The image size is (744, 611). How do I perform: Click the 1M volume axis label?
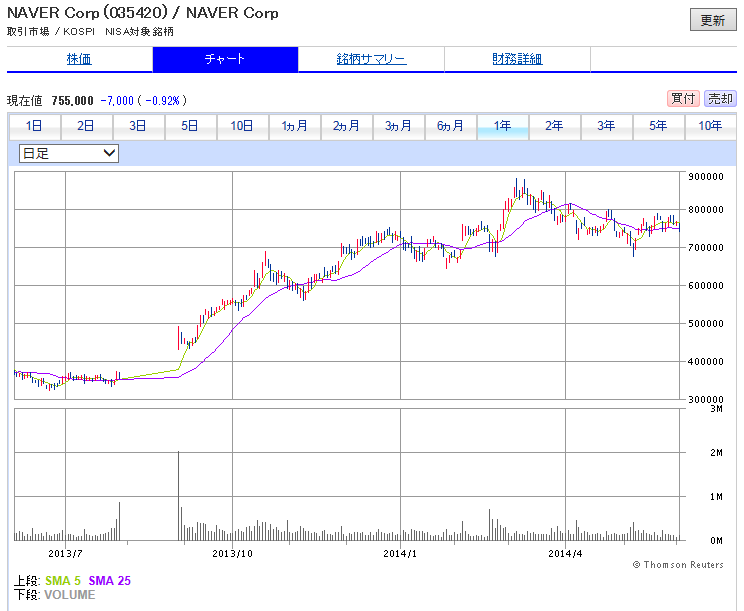coord(716,497)
